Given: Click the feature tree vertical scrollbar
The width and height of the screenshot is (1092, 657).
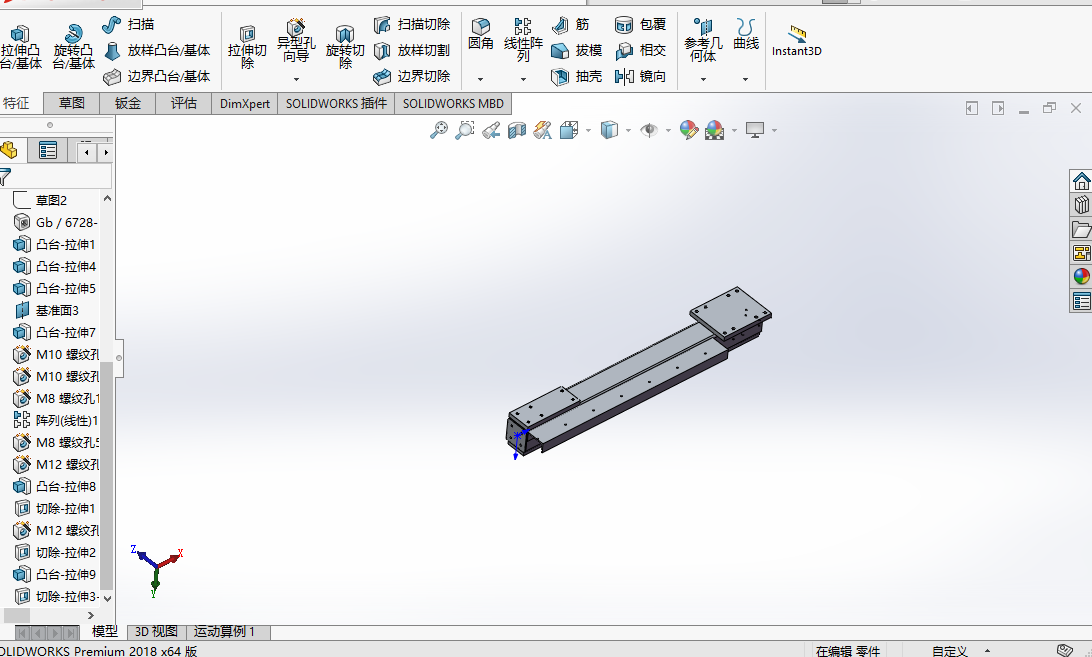Looking at the screenshot, I should 107,476.
